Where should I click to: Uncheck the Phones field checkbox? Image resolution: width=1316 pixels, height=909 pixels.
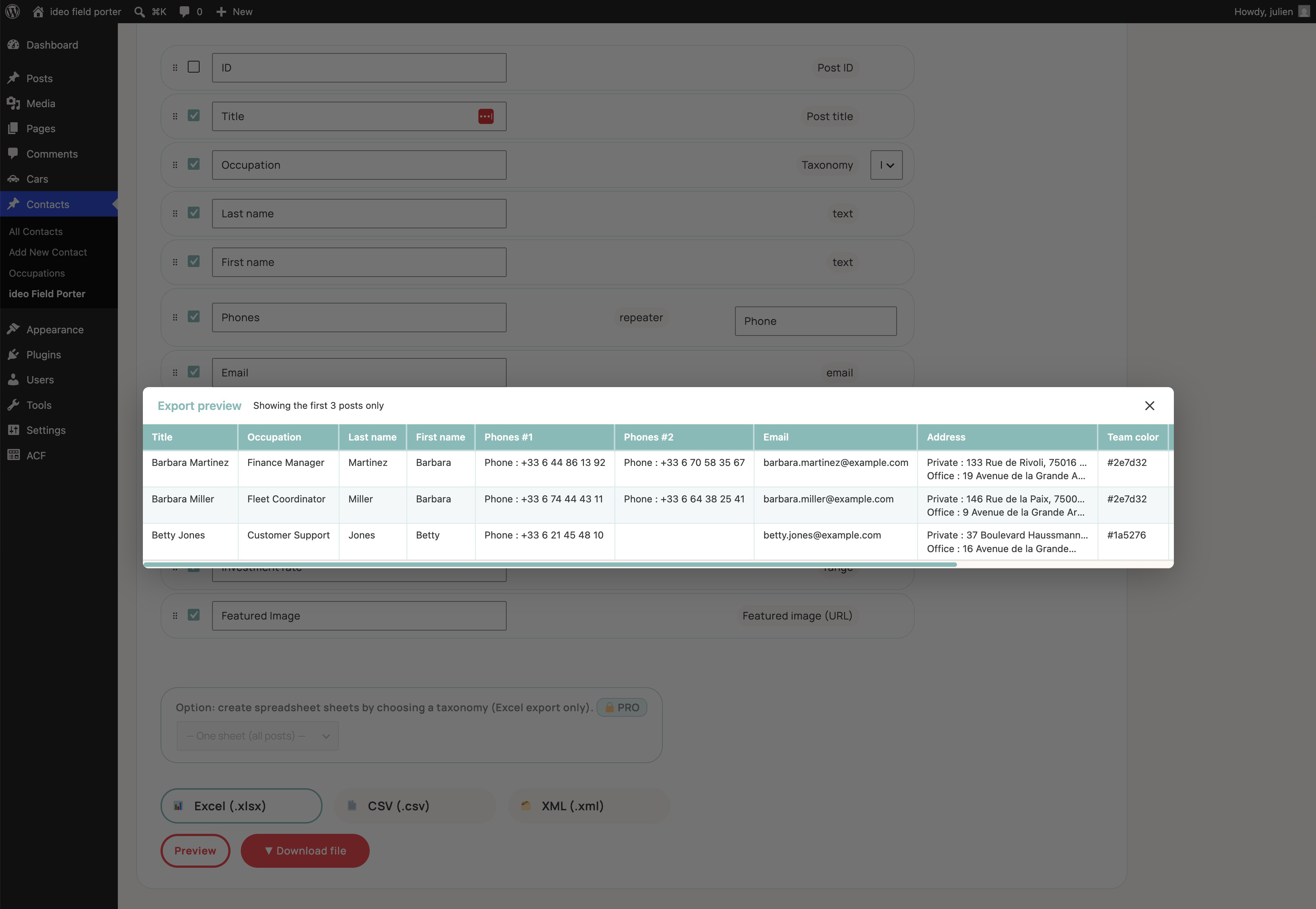[194, 317]
